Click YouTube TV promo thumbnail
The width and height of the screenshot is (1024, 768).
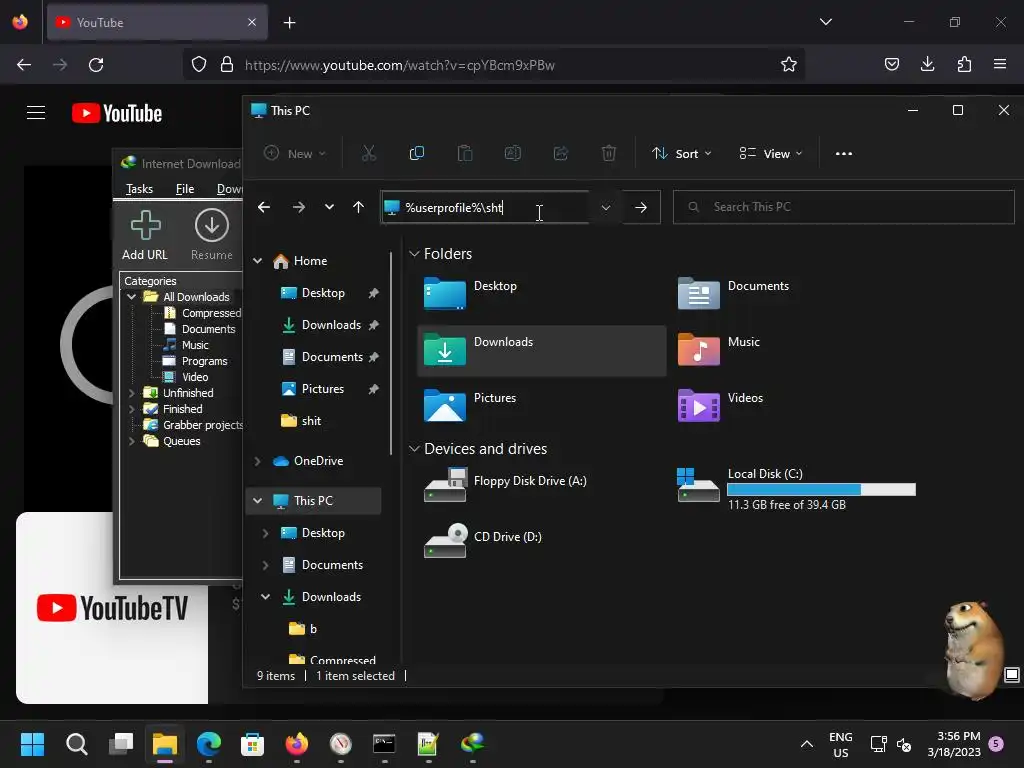point(112,608)
